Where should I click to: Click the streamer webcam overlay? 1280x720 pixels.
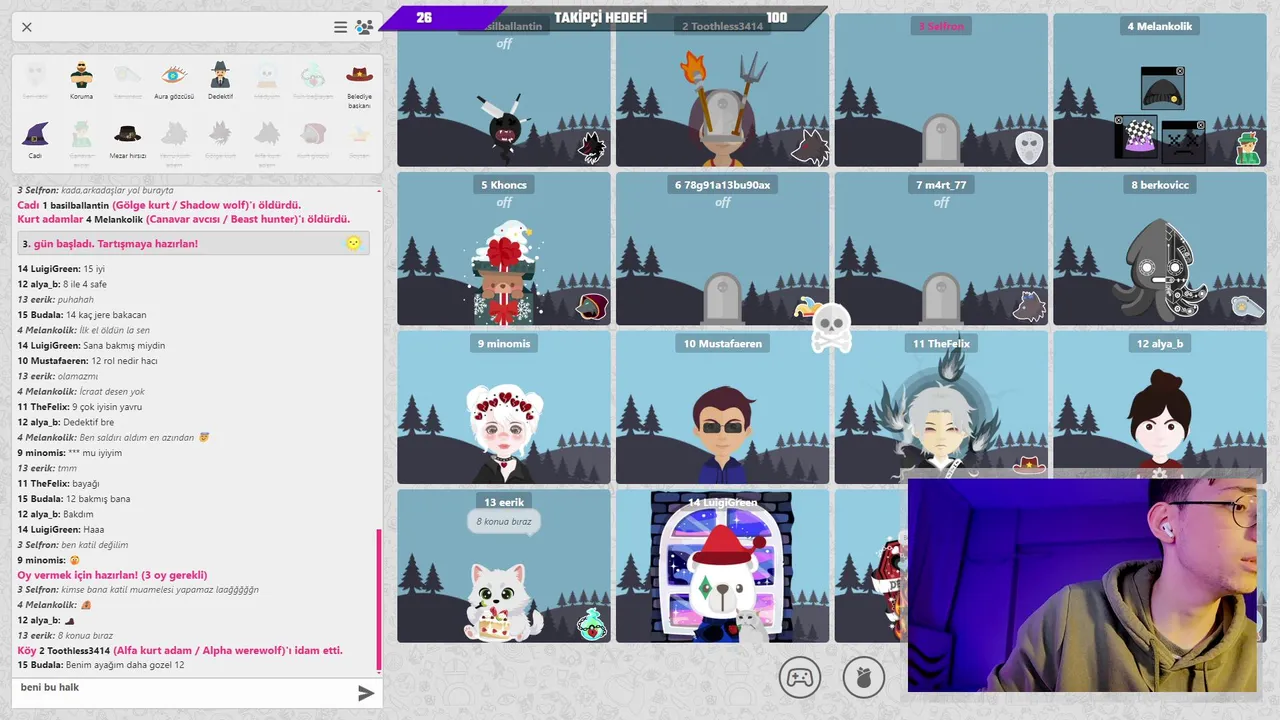tap(1082, 585)
